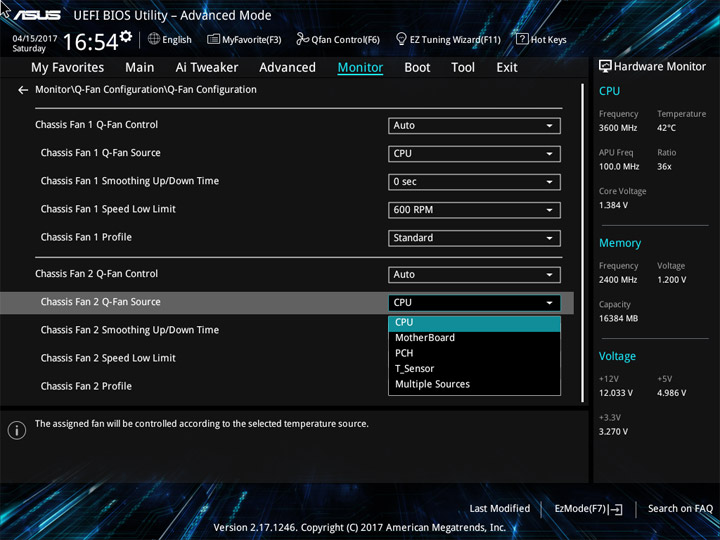Image resolution: width=720 pixels, height=540 pixels.
Task: Click Core Voltage value 1.384 V
Action: [x=613, y=205]
